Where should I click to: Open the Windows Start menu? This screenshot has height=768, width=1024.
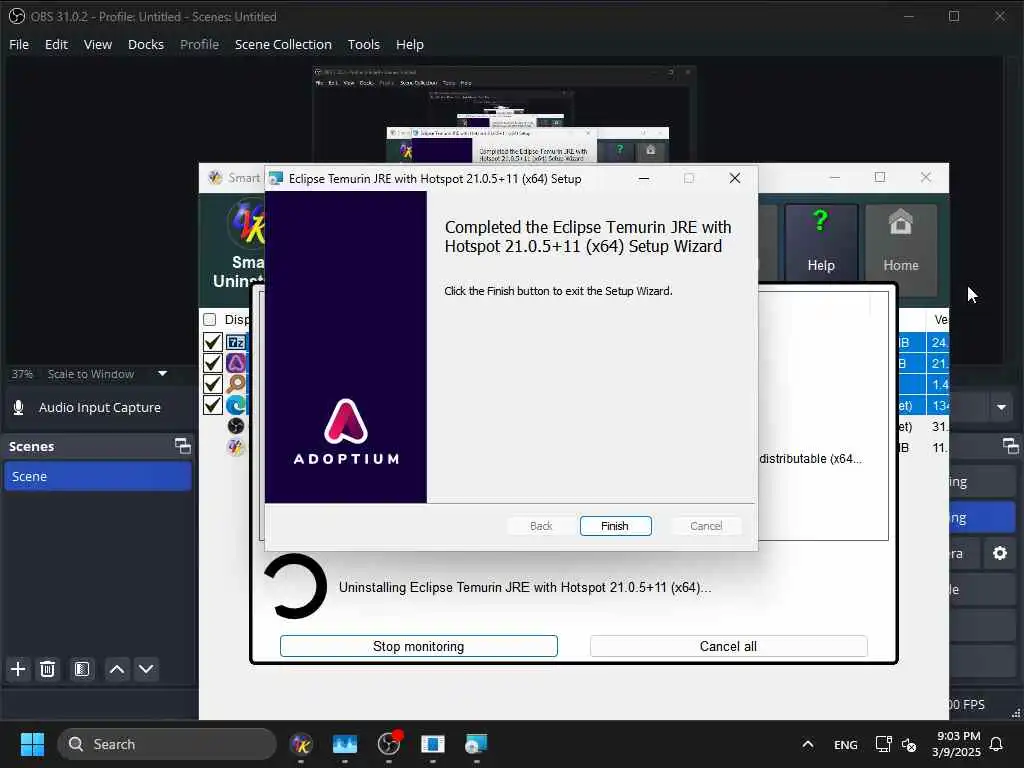coord(32,744)
